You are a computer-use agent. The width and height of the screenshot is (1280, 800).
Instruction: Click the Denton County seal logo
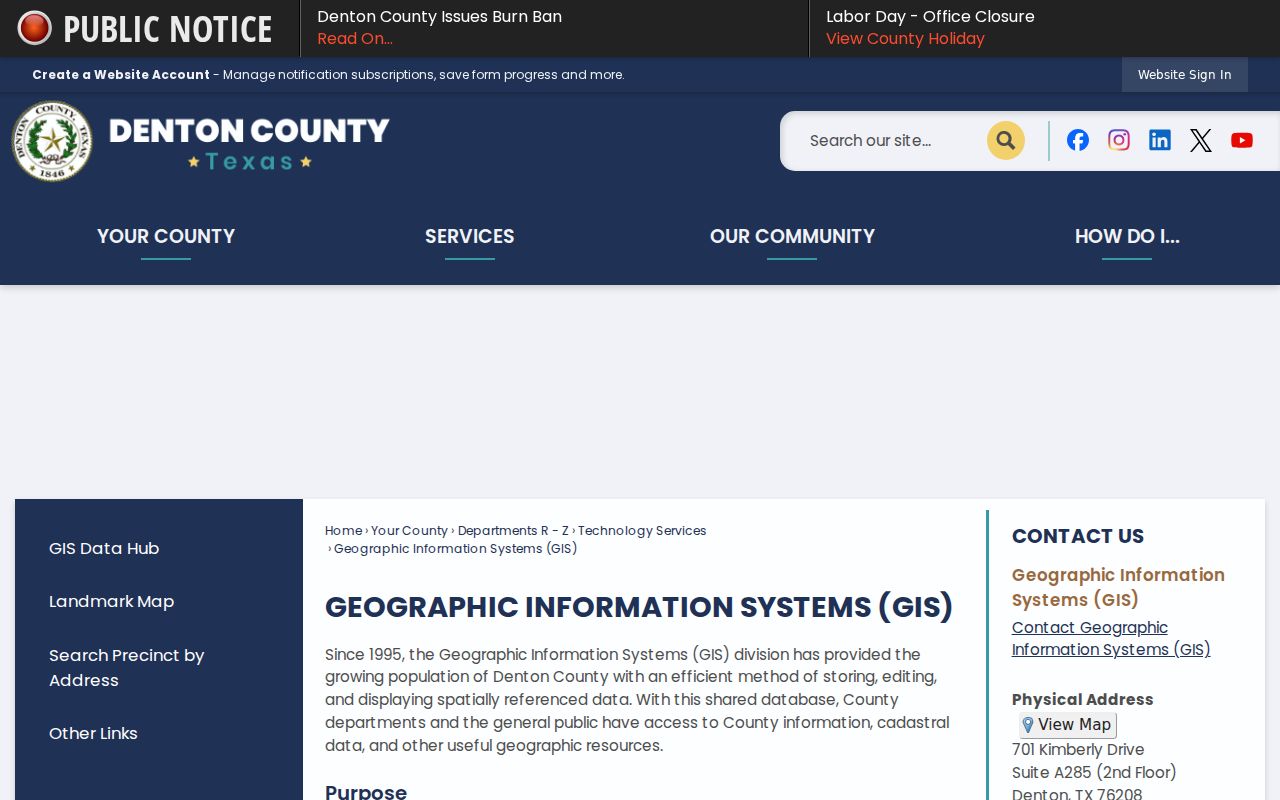click(52, 141)
